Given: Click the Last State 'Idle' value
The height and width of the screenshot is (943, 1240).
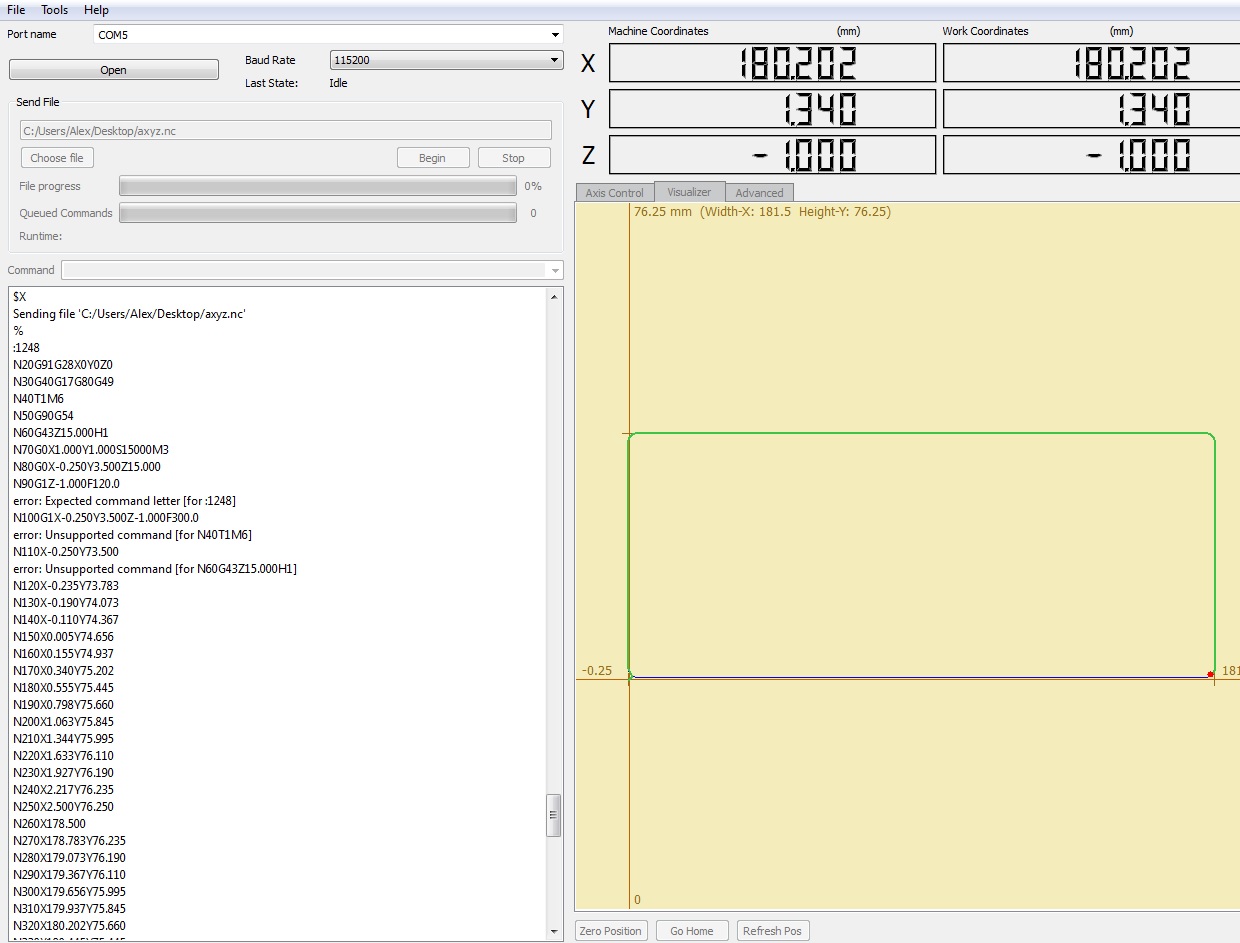Looking at the screenshot, I should (338, 83).
